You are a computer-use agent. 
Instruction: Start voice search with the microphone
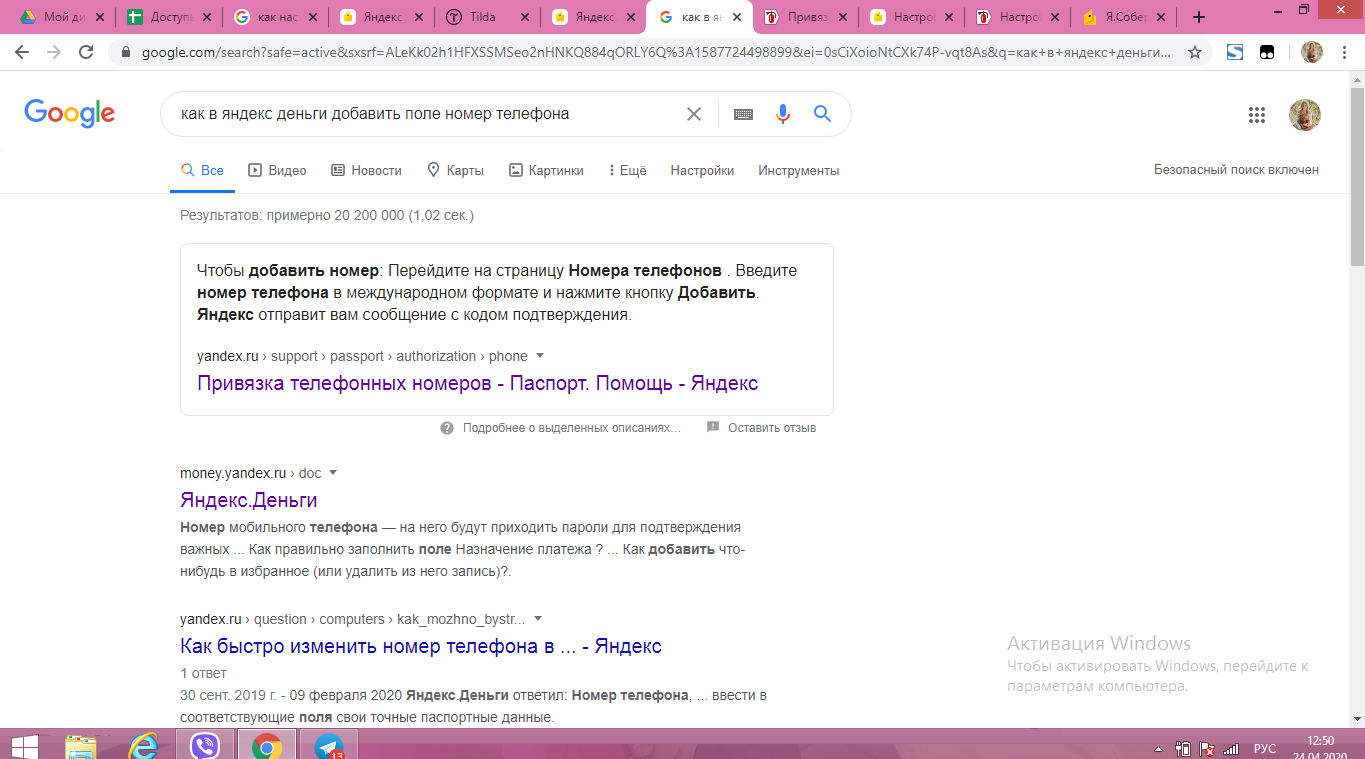click(x=783, y=114)
